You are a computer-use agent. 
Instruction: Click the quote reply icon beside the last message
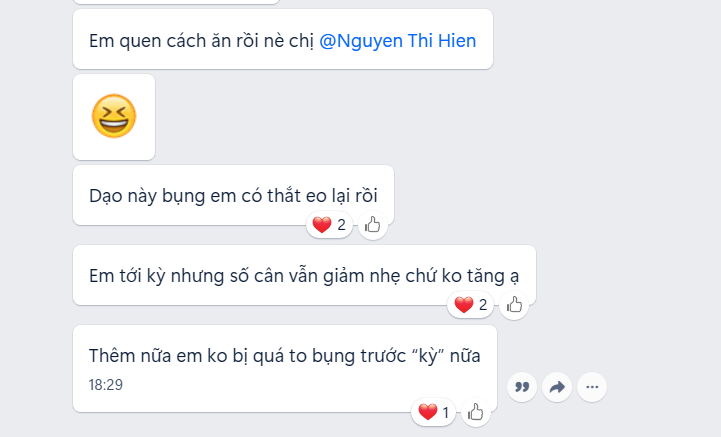522,387
